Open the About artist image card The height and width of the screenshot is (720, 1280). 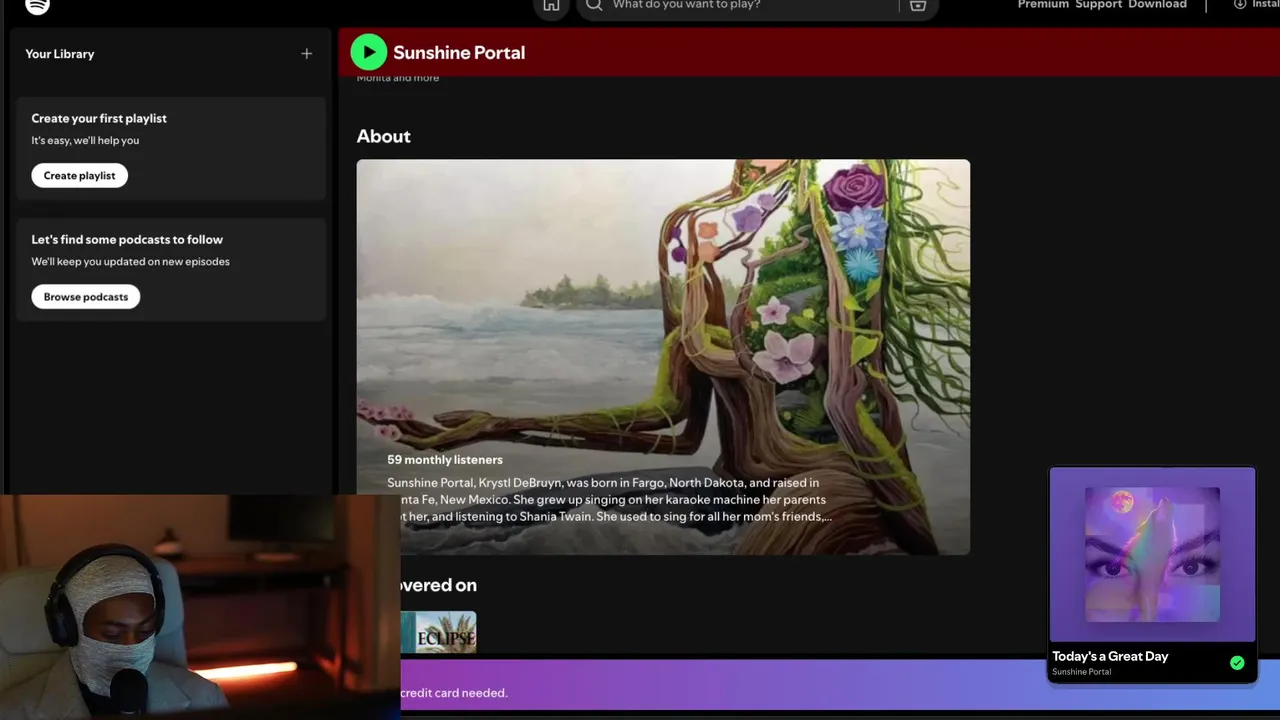[x=663, y=357]
